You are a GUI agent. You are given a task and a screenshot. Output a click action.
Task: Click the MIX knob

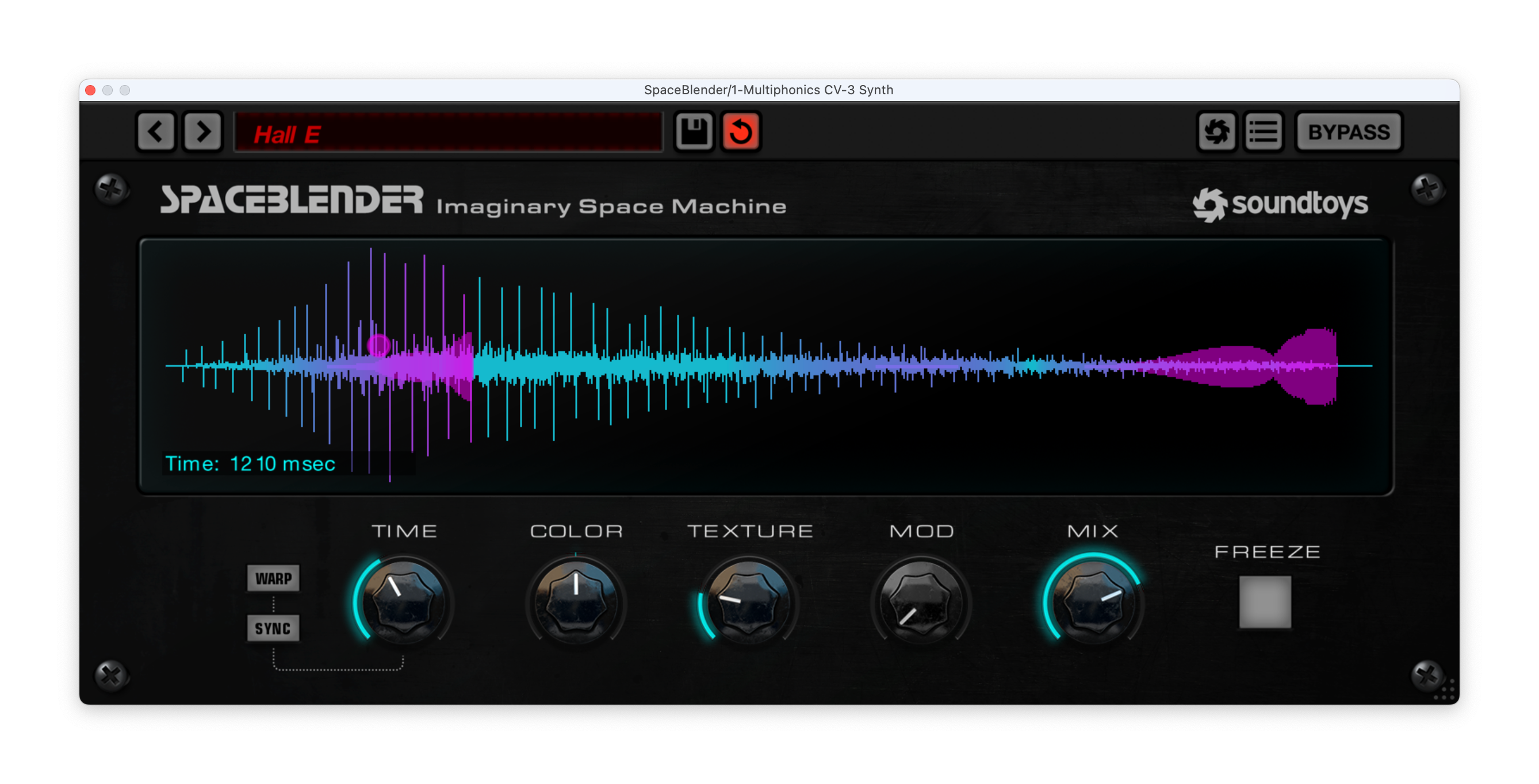(1093, 602)
